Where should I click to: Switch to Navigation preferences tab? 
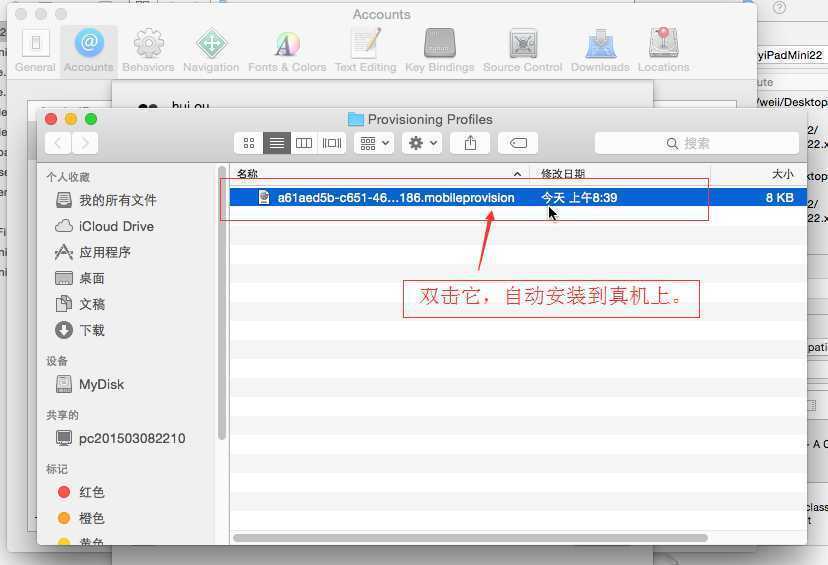211,51
